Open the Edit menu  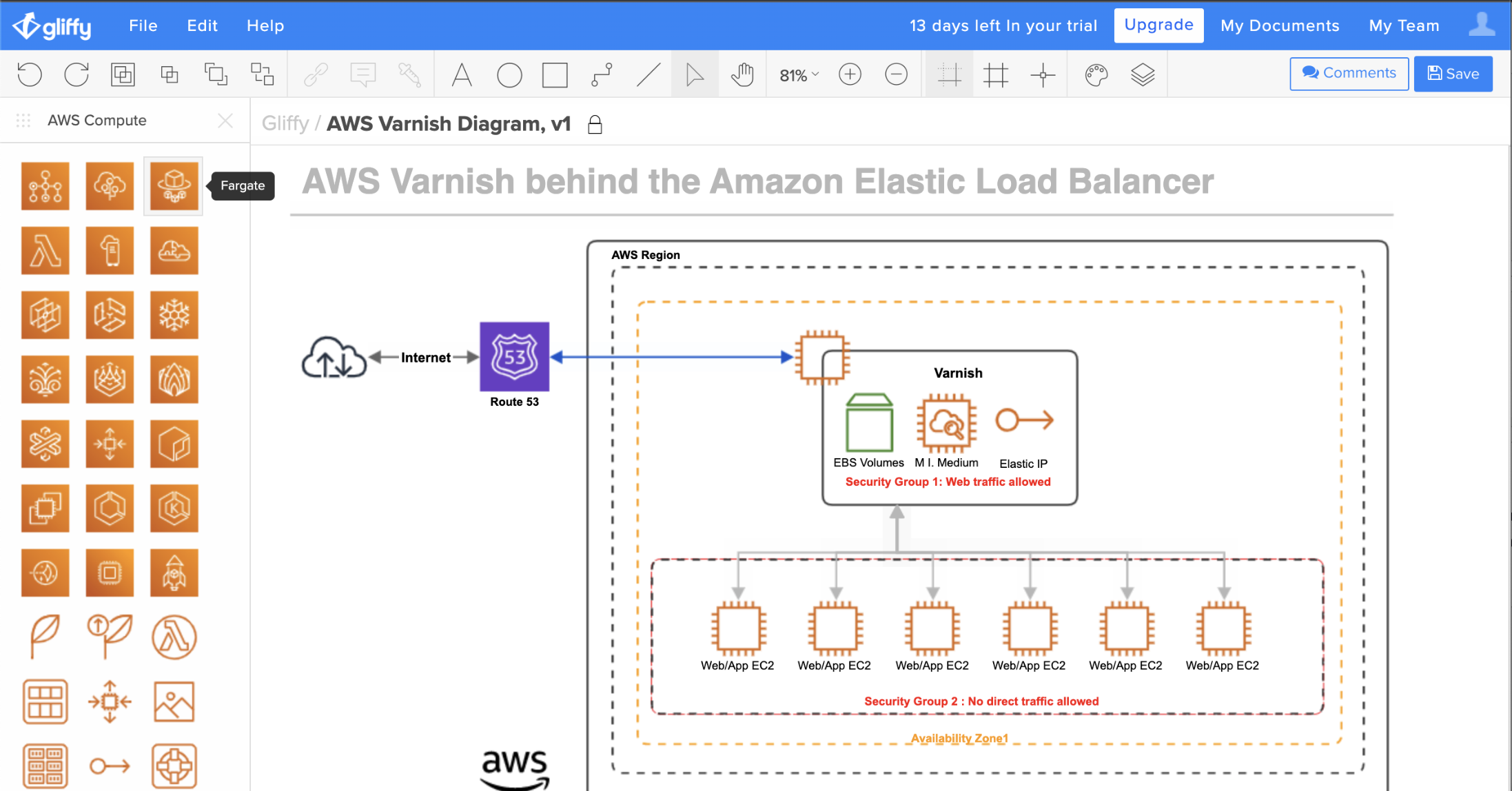pyautogui.click(x=202, y=25)
